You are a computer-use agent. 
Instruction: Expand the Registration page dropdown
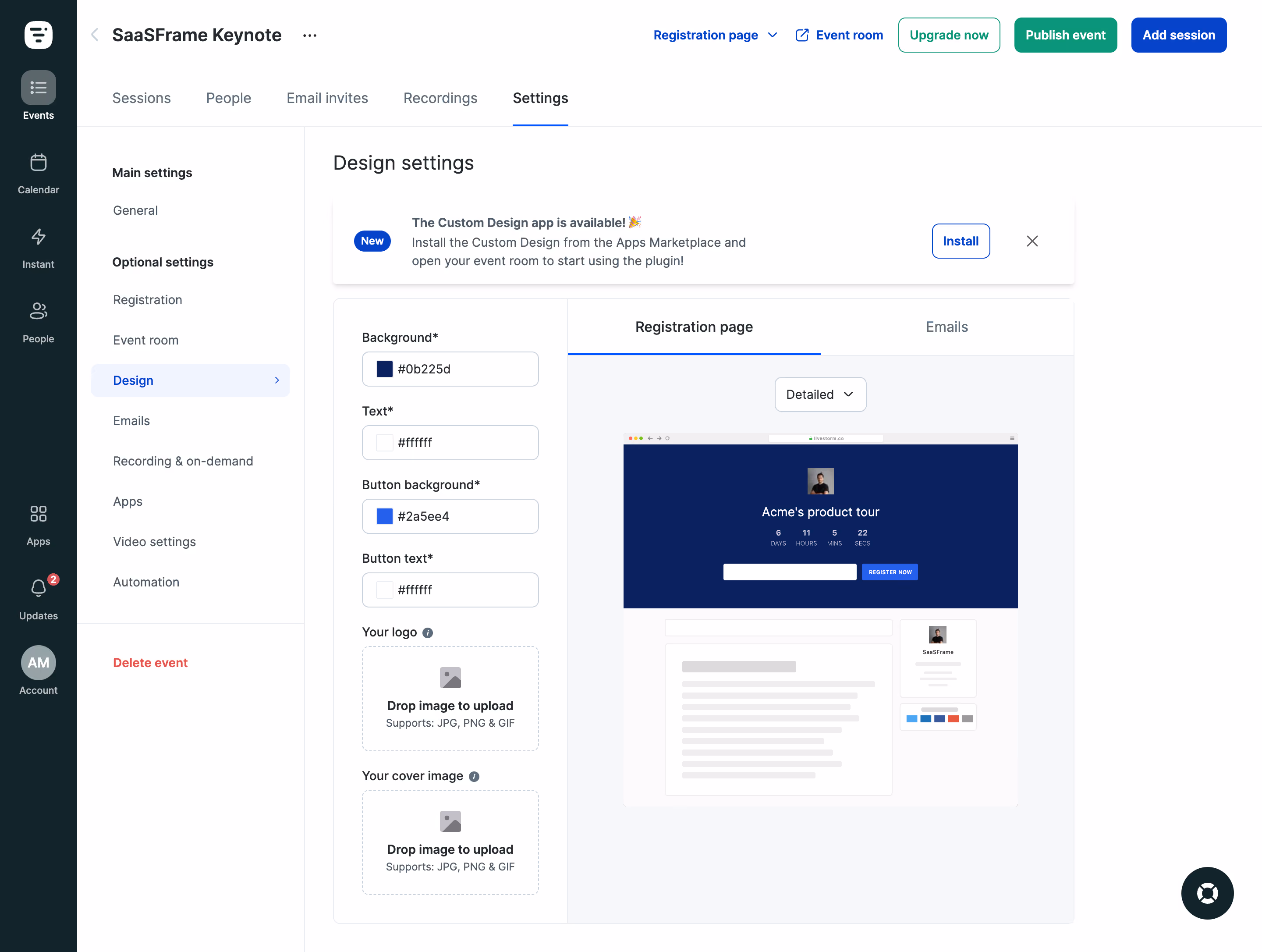point(716,35)
